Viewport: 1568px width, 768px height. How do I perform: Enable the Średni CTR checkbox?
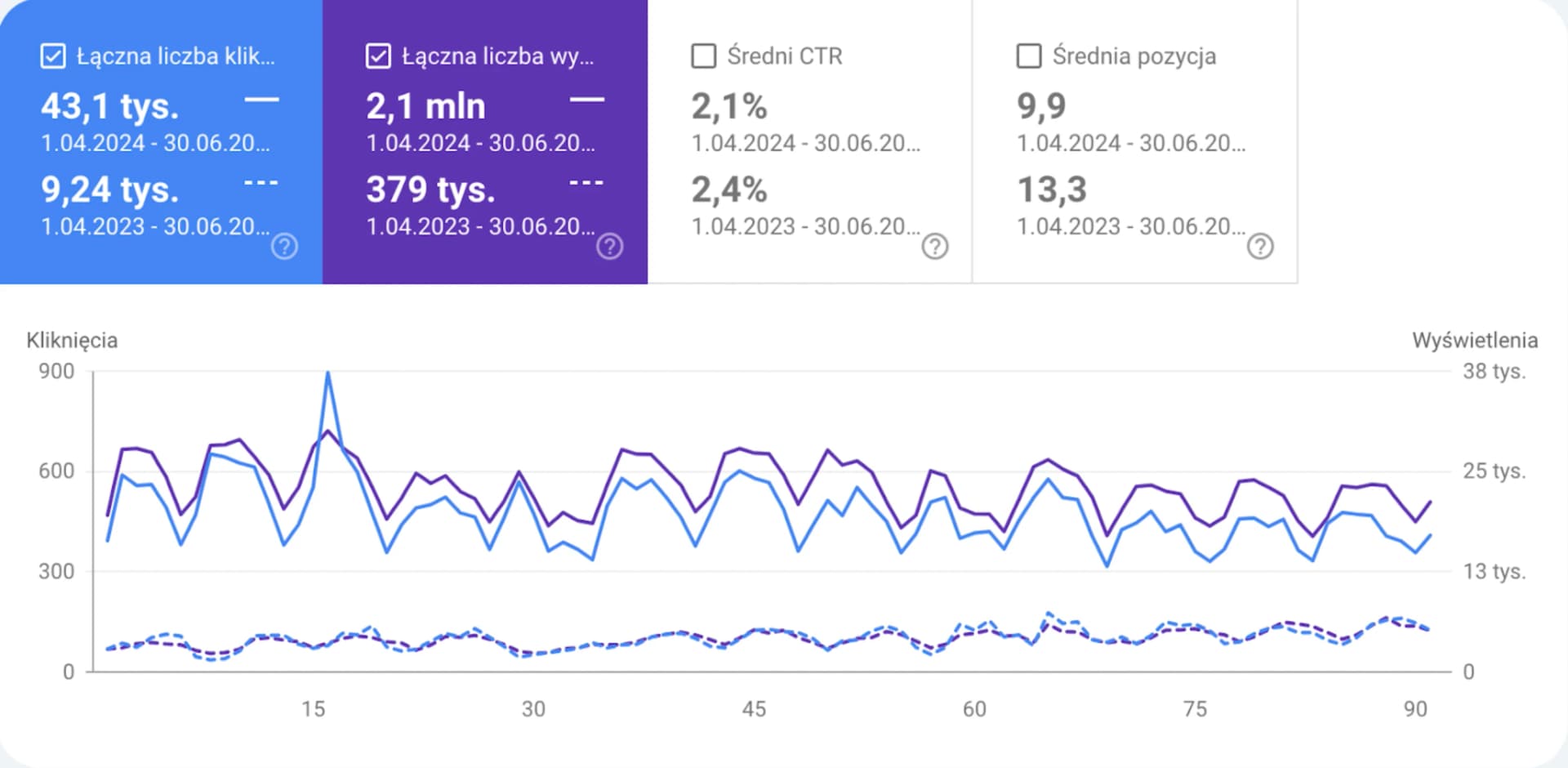coord(703,56)
